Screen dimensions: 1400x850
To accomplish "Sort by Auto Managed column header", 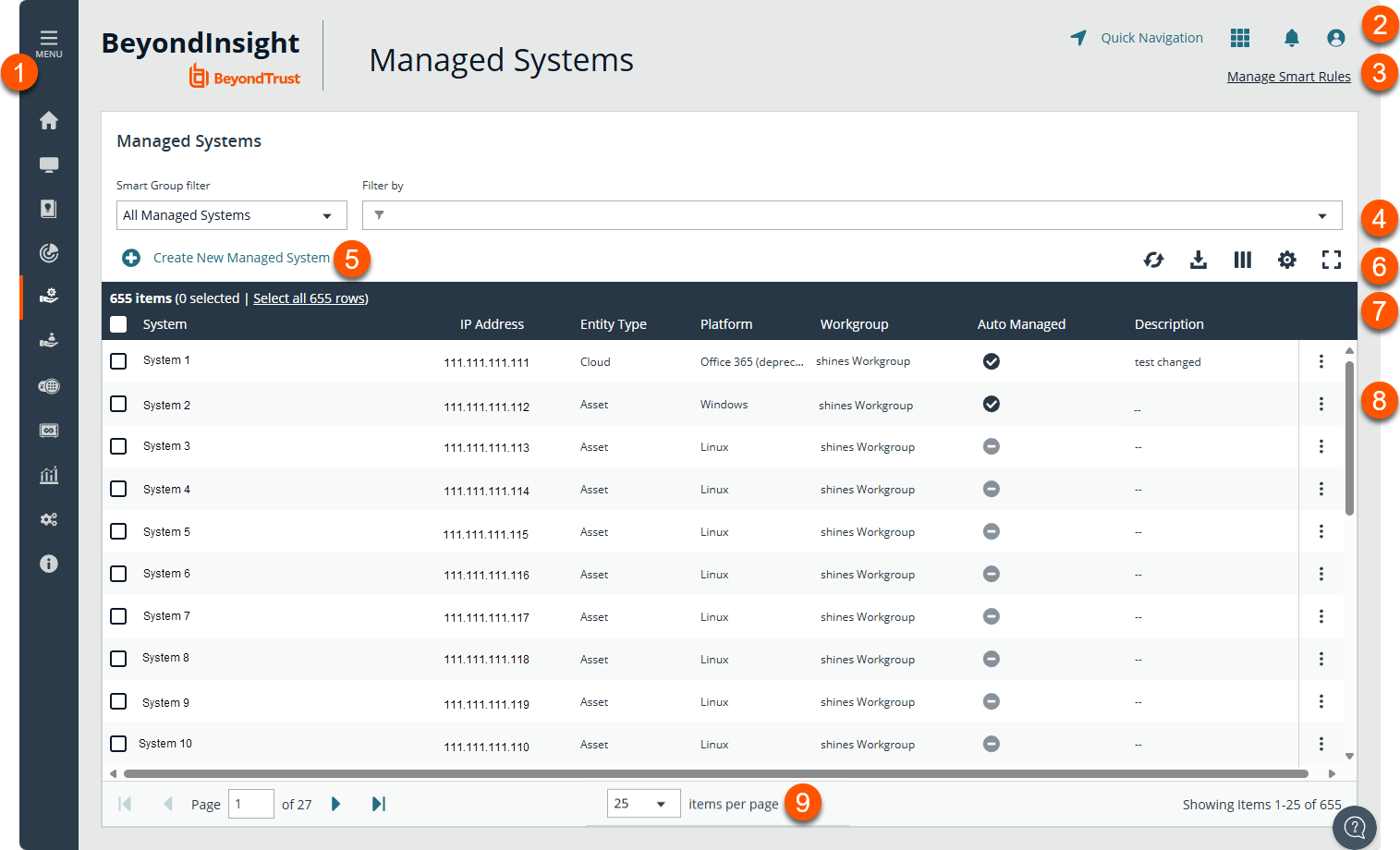I will point(1021,324).
